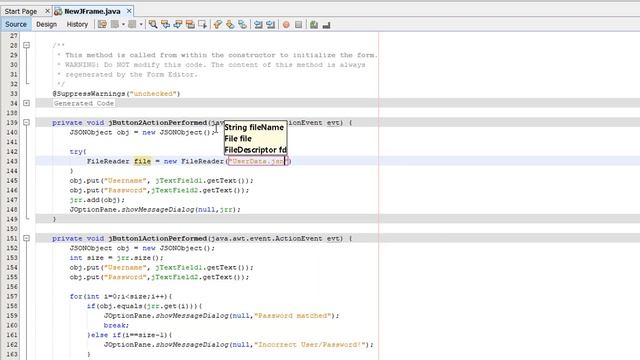The height and width of the screenshot is (360, 640).
Task: Collapse jButton2ActionPerformed fold at line 139
Action: tap(27, 122)
